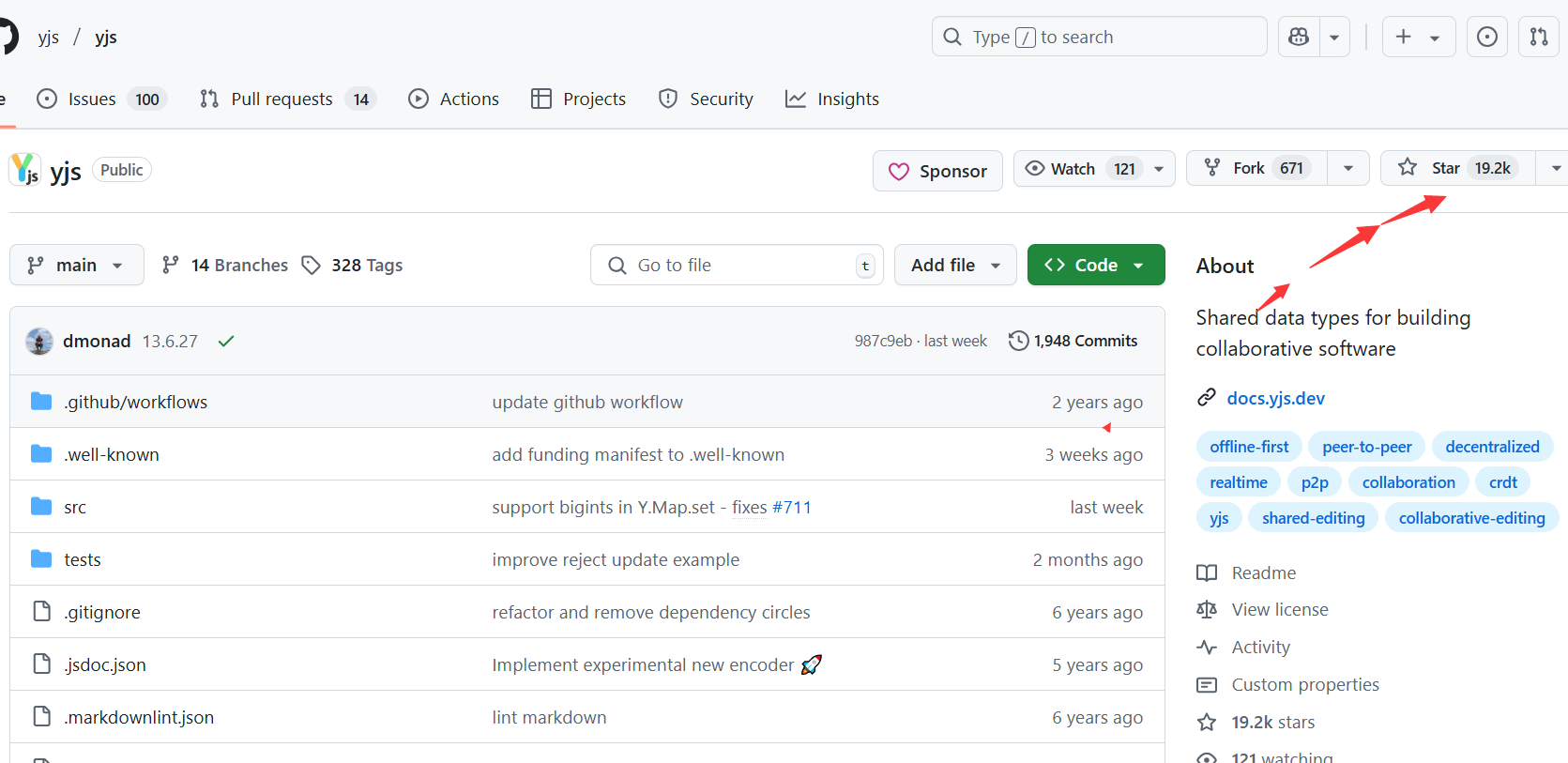Click the Sponsor button
Viewport: 1568px width, 763px height.
click(x=937, y=171)
